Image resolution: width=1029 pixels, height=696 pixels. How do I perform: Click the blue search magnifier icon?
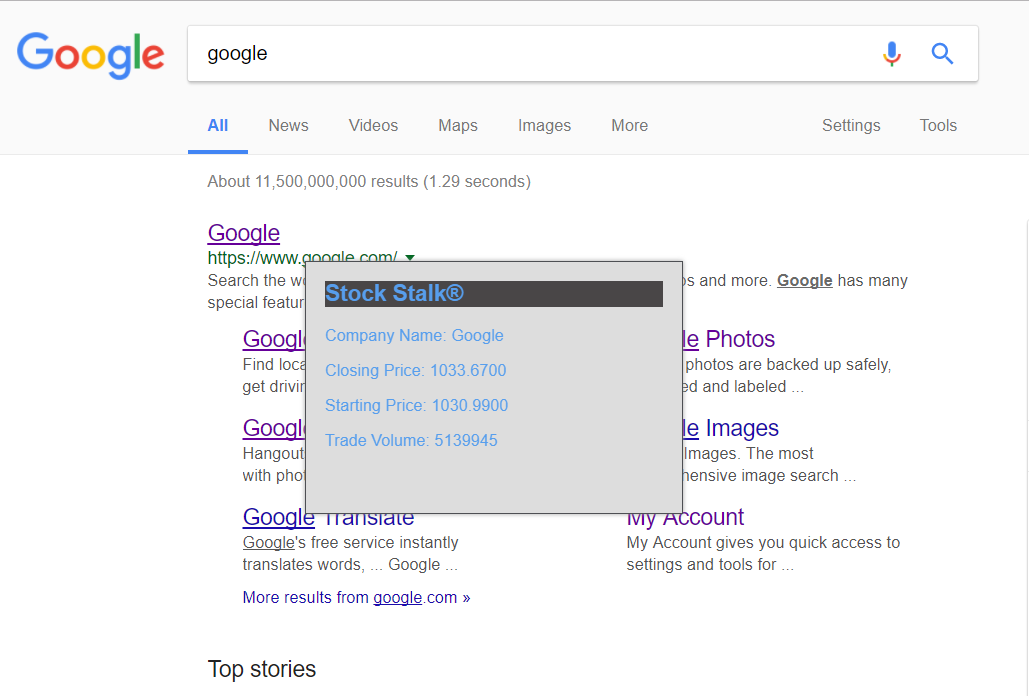click(x=942, y=53)
